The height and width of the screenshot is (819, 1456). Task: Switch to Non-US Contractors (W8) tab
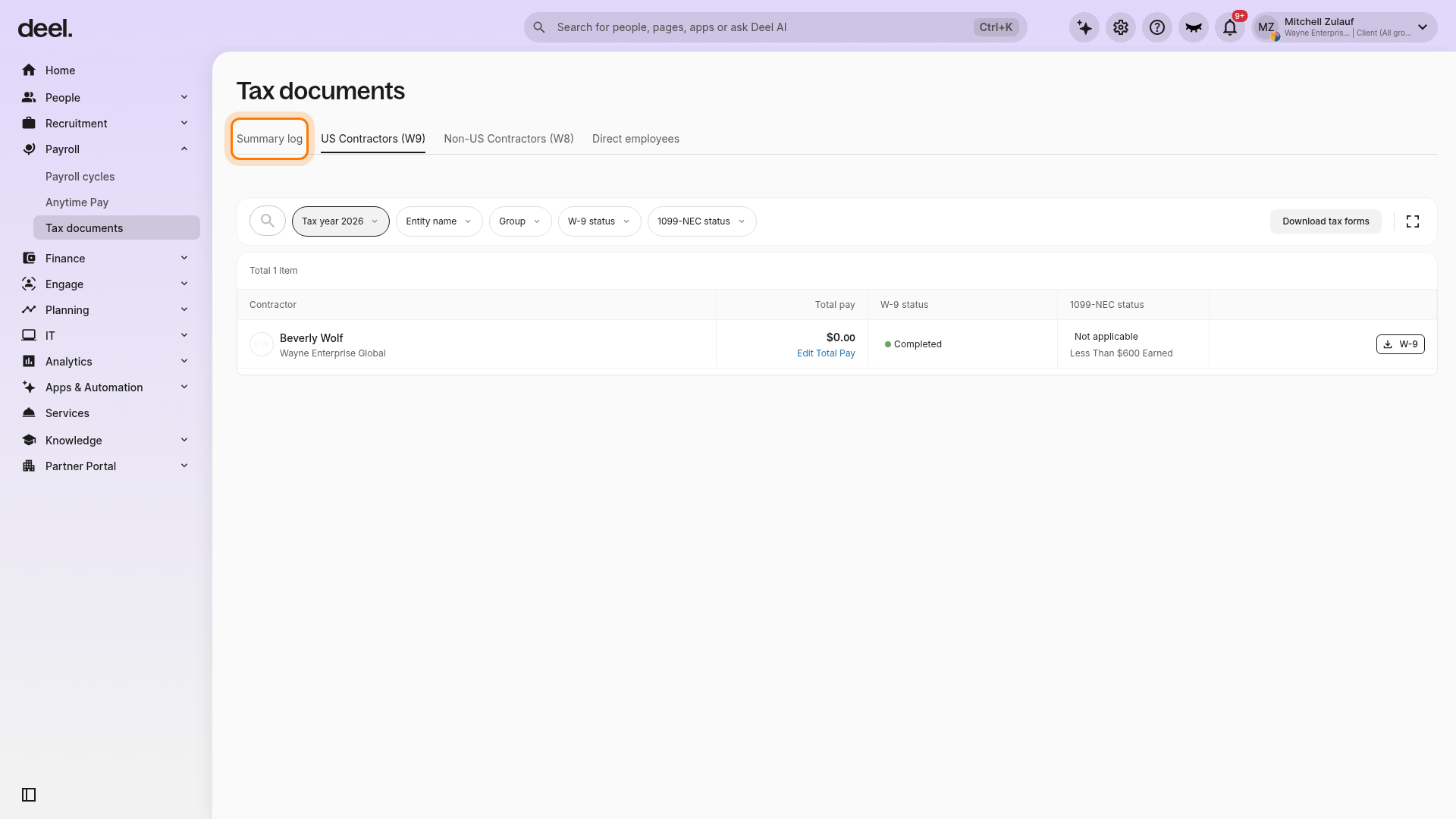point(509,139)
